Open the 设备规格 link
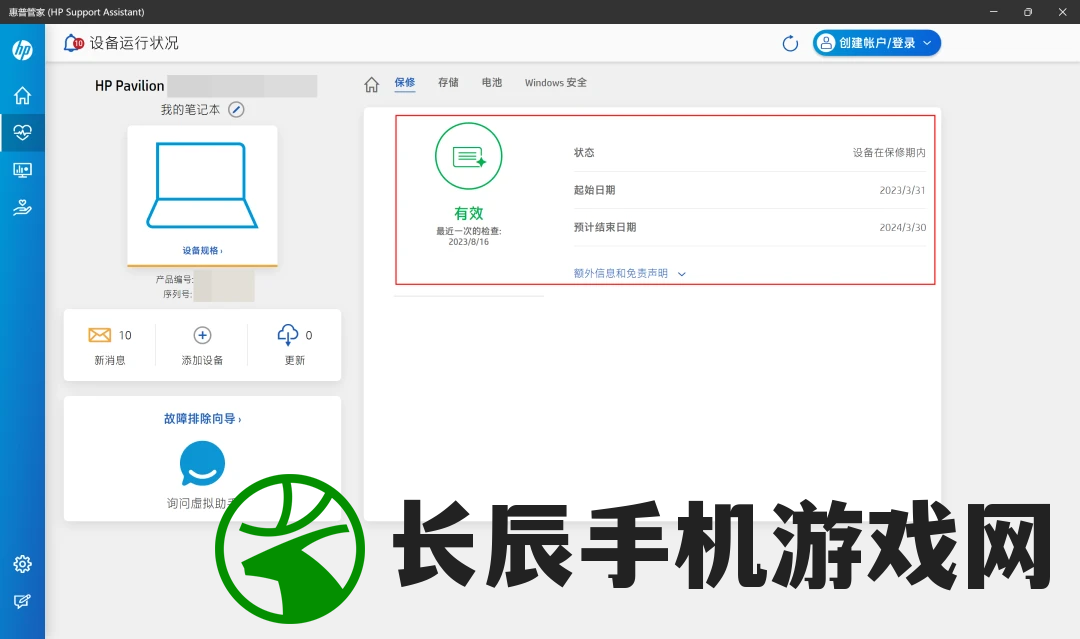1080x639 pixels. tap(202, 251)
